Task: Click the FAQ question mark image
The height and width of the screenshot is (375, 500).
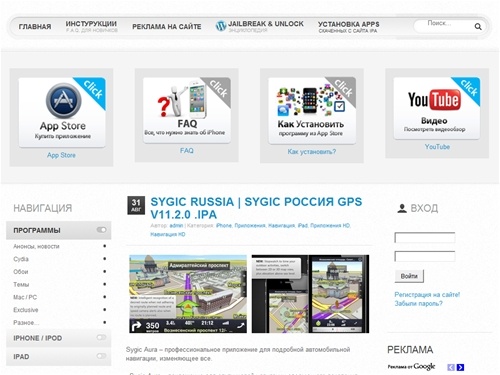Action: click(x=165, y=105)
